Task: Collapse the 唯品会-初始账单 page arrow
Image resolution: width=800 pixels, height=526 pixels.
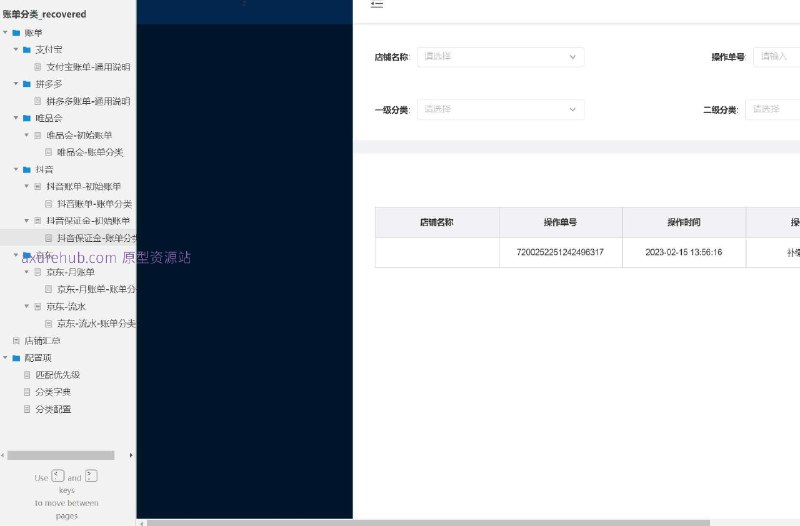Action: coord(27,135)
